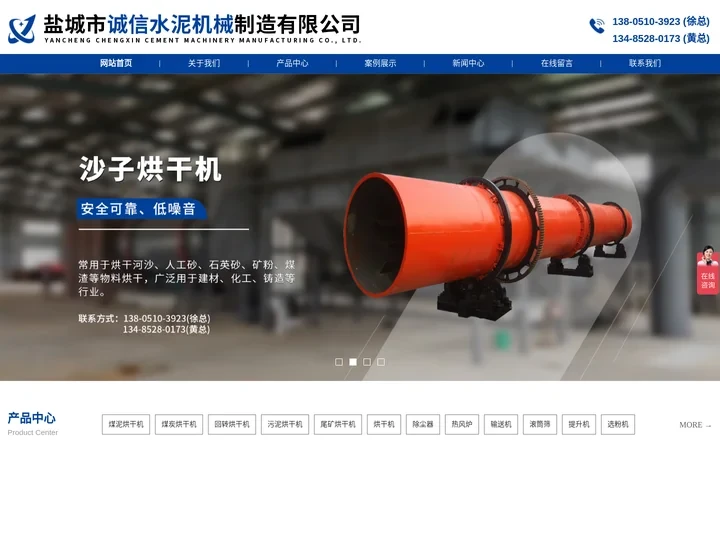
Task: Select the third carousel slide indicator
Action: 367,362
